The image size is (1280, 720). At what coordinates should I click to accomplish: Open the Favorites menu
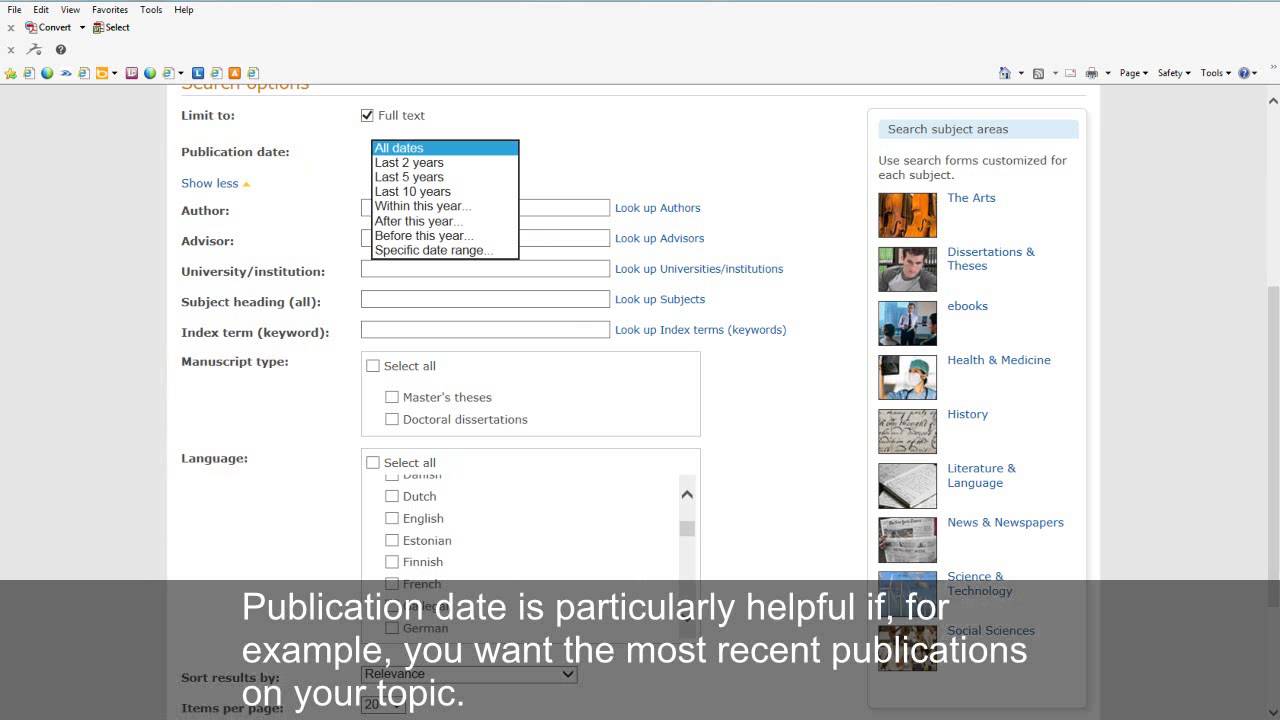point(110,10)
